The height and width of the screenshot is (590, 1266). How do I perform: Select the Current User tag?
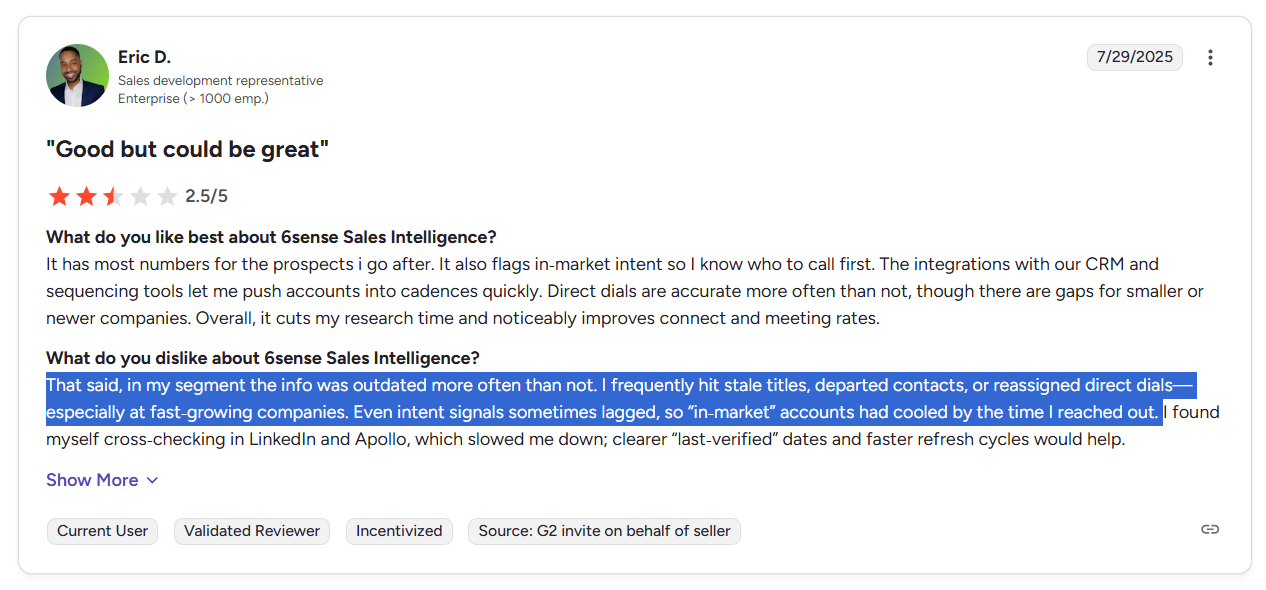tap(102, 531)
